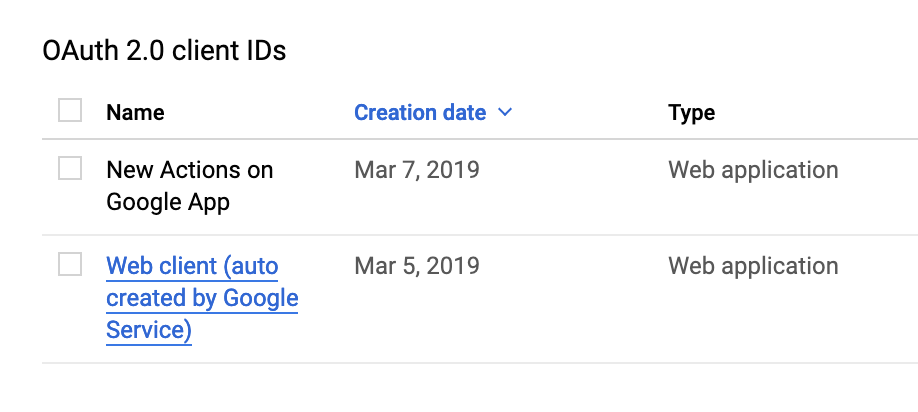Select the Mar 7, 2019 date cell
The width and height of the screenshot is (918, 412).
pyautogui.click(x=417, y=170)
